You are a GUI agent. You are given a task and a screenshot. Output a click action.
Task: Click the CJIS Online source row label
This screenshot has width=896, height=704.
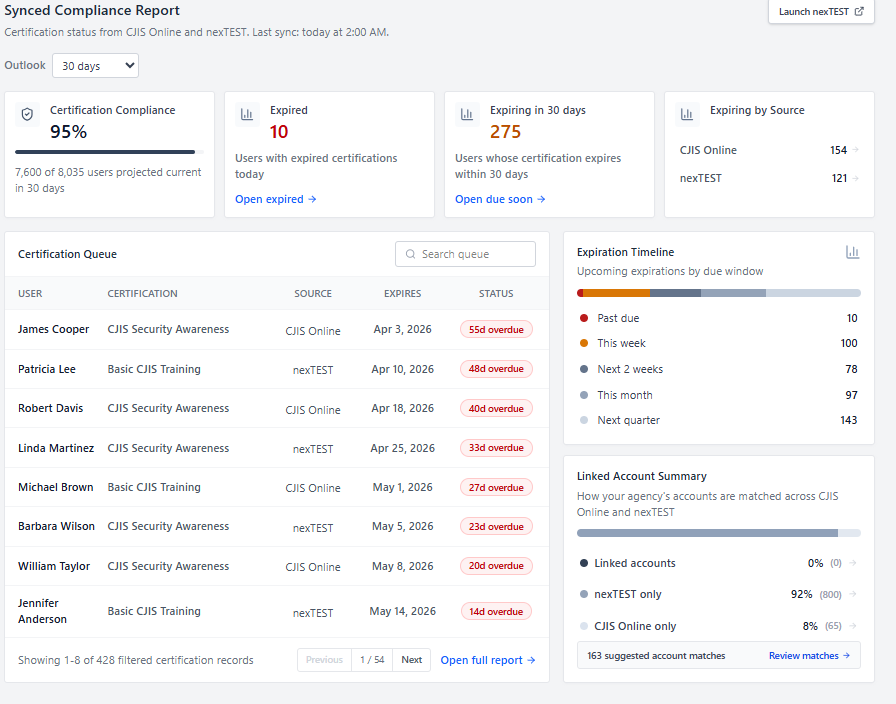pyautogui.click(x=708, y=150)
